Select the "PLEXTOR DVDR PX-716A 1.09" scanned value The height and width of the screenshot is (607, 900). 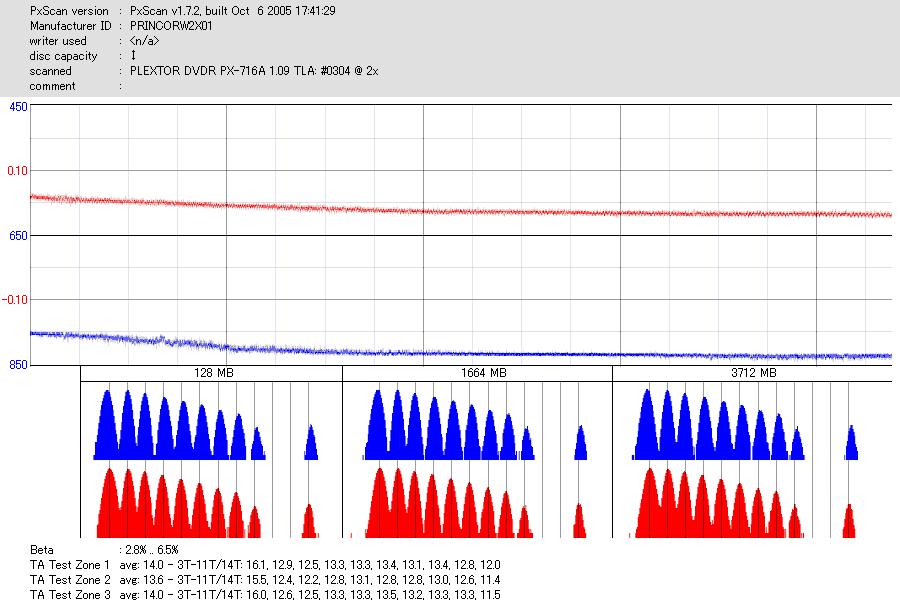point(254,71)
